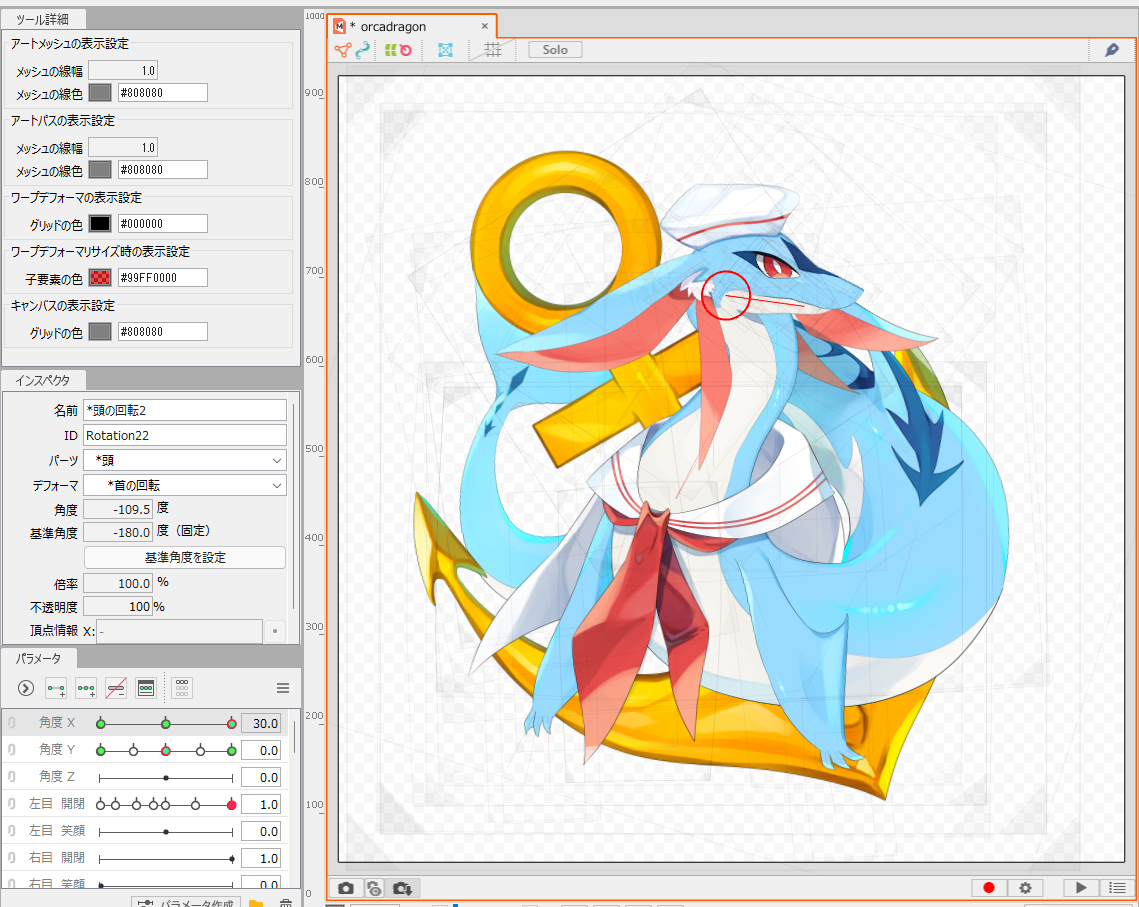Screen dimensions: 1139x907
Task: Toggle the lock clip on 左目 開閉 row
Action: 12,804
